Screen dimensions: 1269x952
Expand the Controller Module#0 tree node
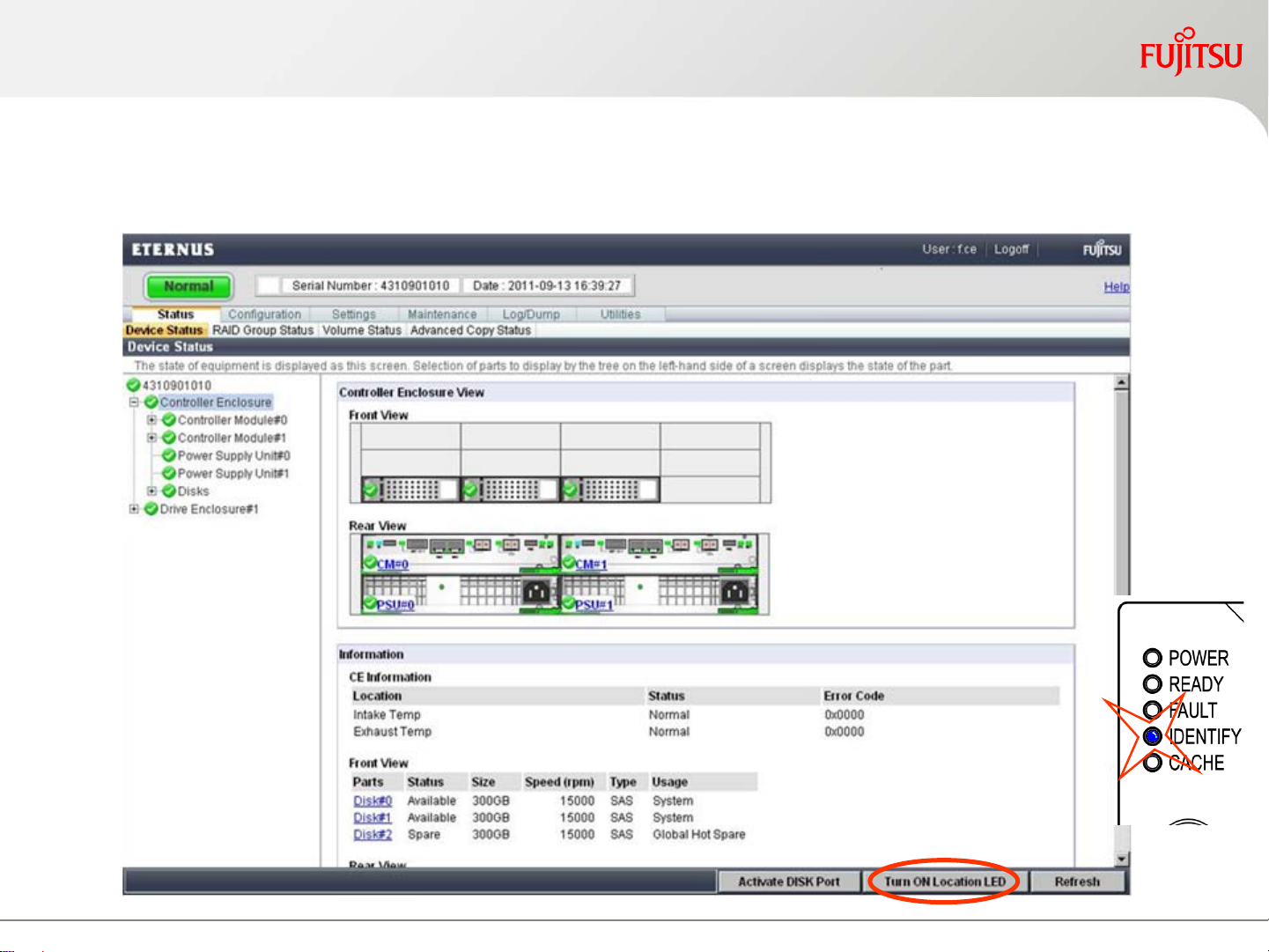(x=151, y=420)
